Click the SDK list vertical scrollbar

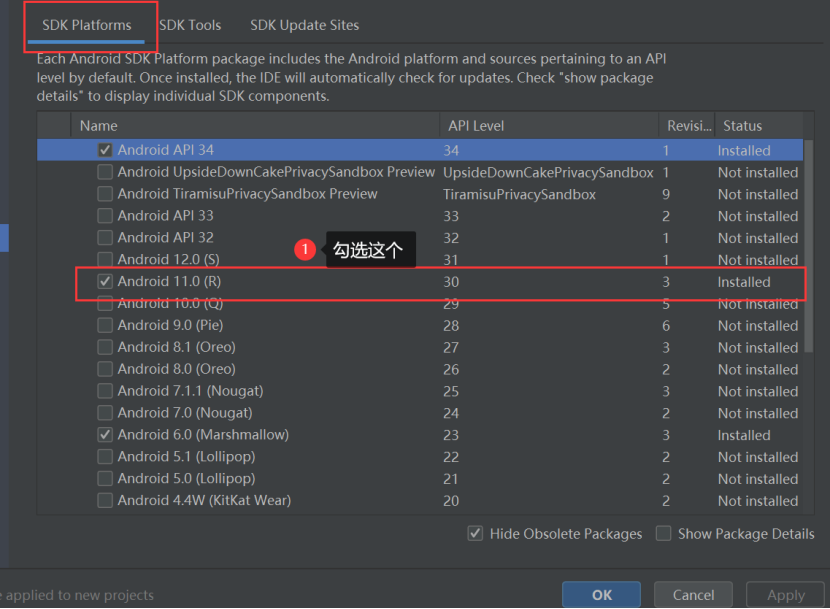(808, 245)
